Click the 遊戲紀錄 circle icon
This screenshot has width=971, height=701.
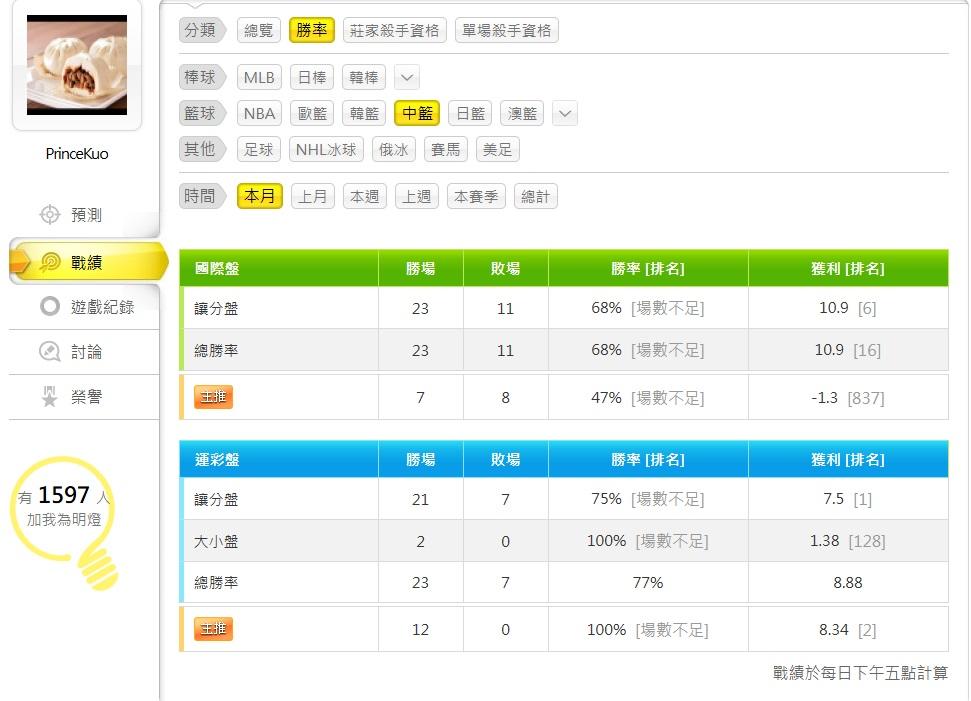click(50, 307)
